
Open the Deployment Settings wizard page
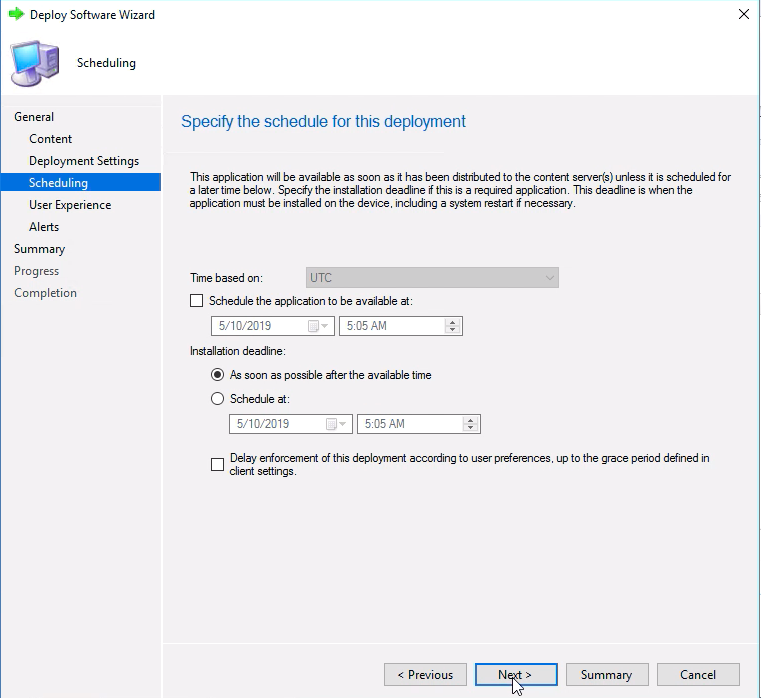84,161
